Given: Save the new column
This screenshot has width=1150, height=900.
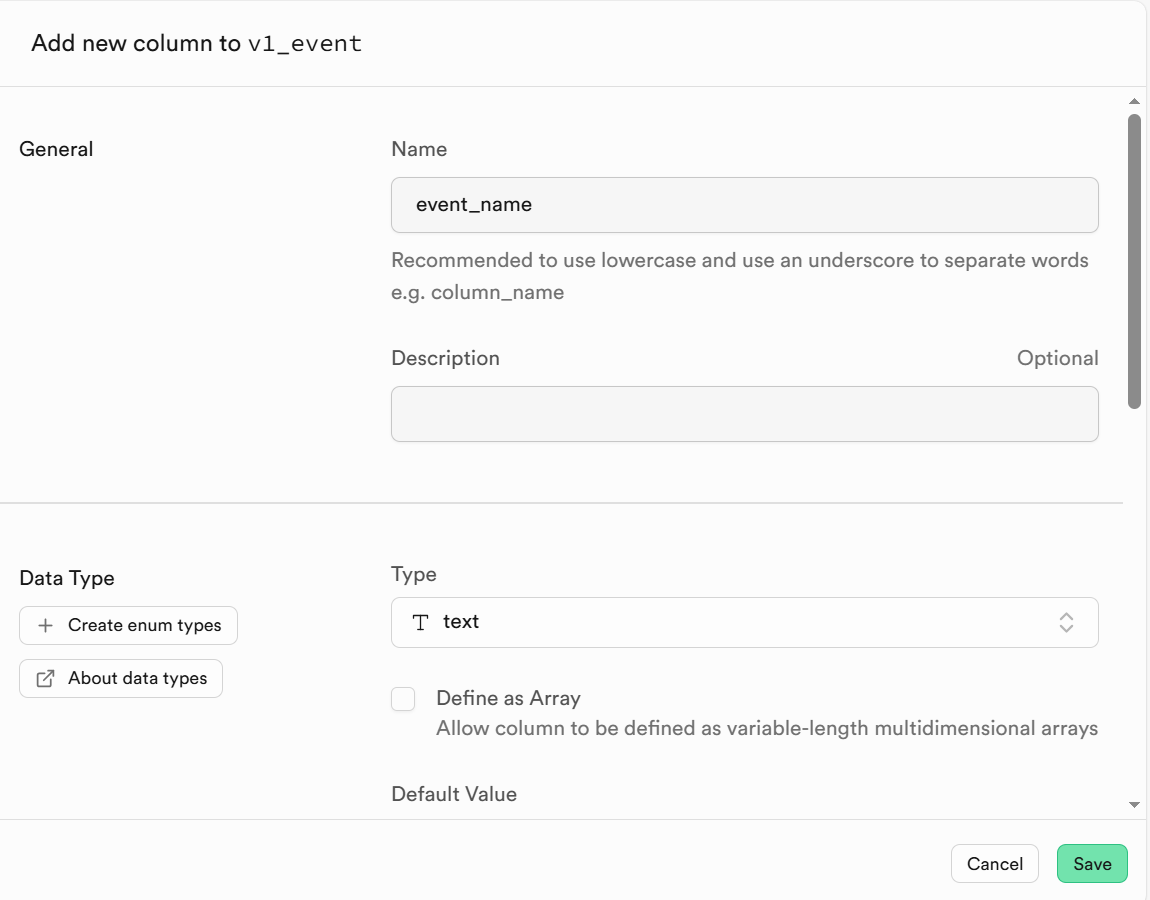Looking at the screenshot, I should tap(1092, 864).
